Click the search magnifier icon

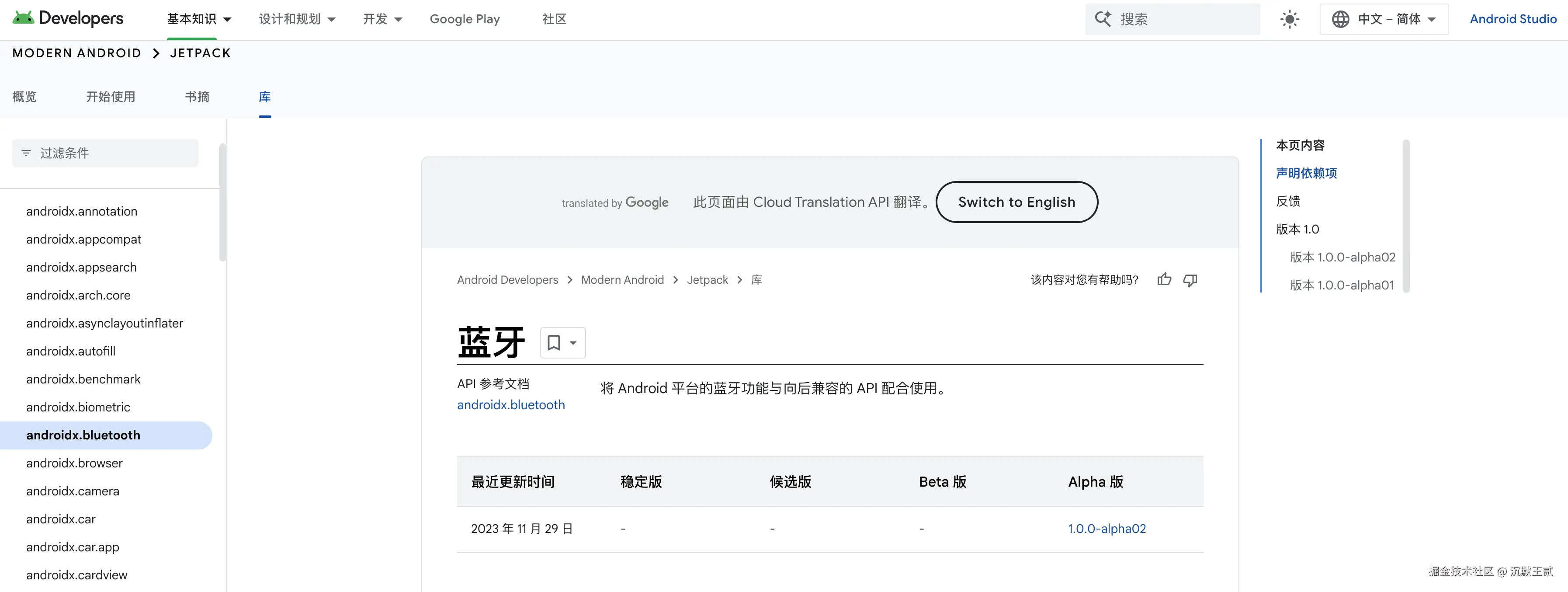click(1103, 19)
